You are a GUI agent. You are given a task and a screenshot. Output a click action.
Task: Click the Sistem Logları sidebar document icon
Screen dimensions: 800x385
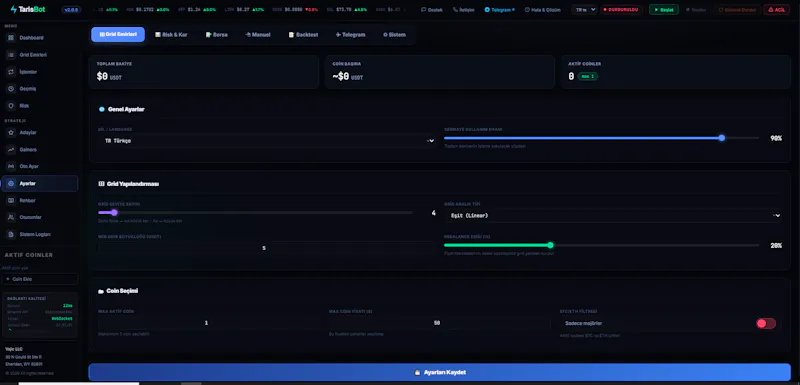click(11, 234)
